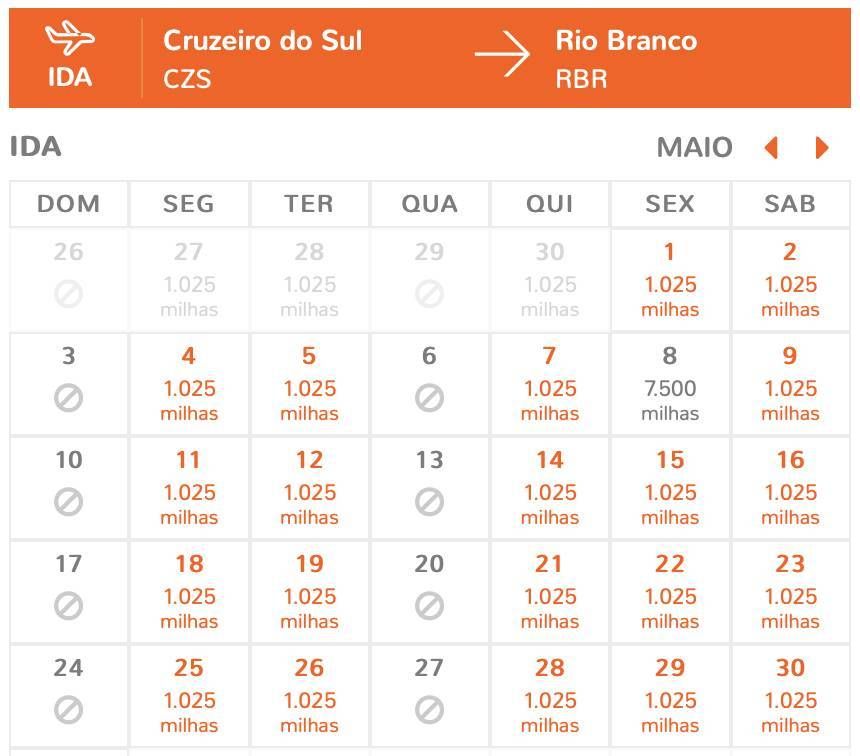Image resolution: width=860 pixels, height=756 pixels.
Task: Click the MAIO month label
Action: (x=694, y=148)
